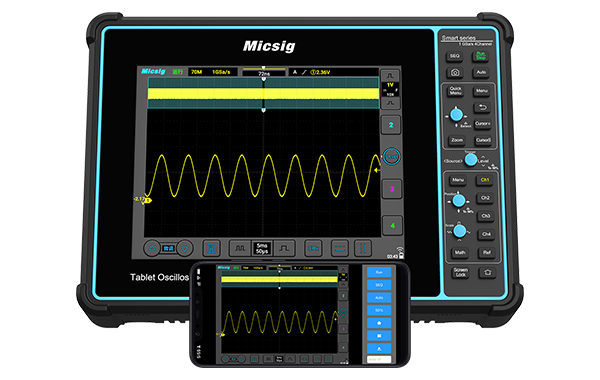Image resolution: width=600 pixels, height=380 pixels.
Task: Click the blue Scale knob
Action: [x=460, y=231]
